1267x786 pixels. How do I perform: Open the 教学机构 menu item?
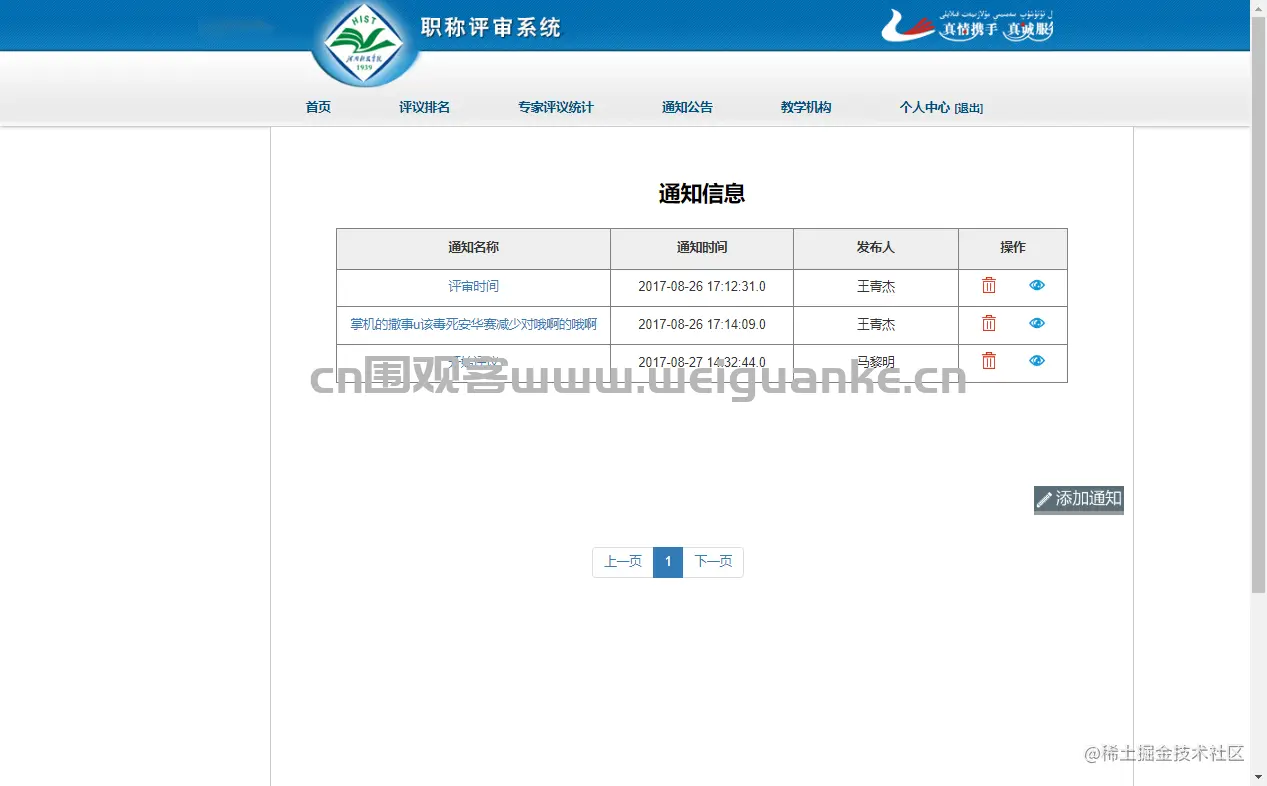tap(806, 107)
